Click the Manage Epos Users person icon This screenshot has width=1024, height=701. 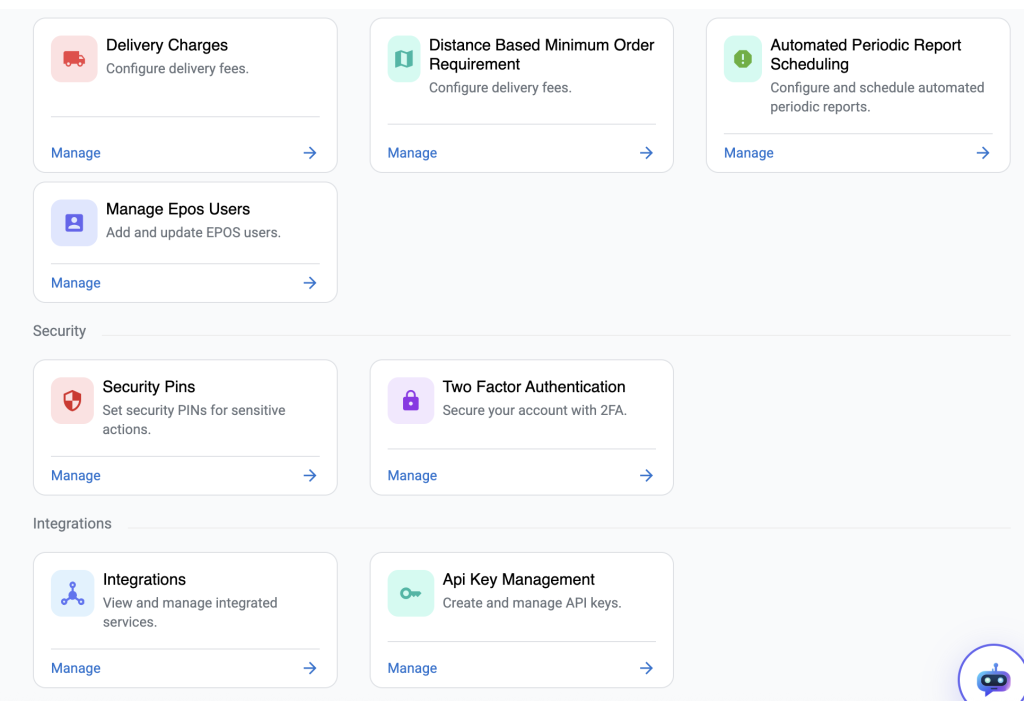click(x=74, y=223)
